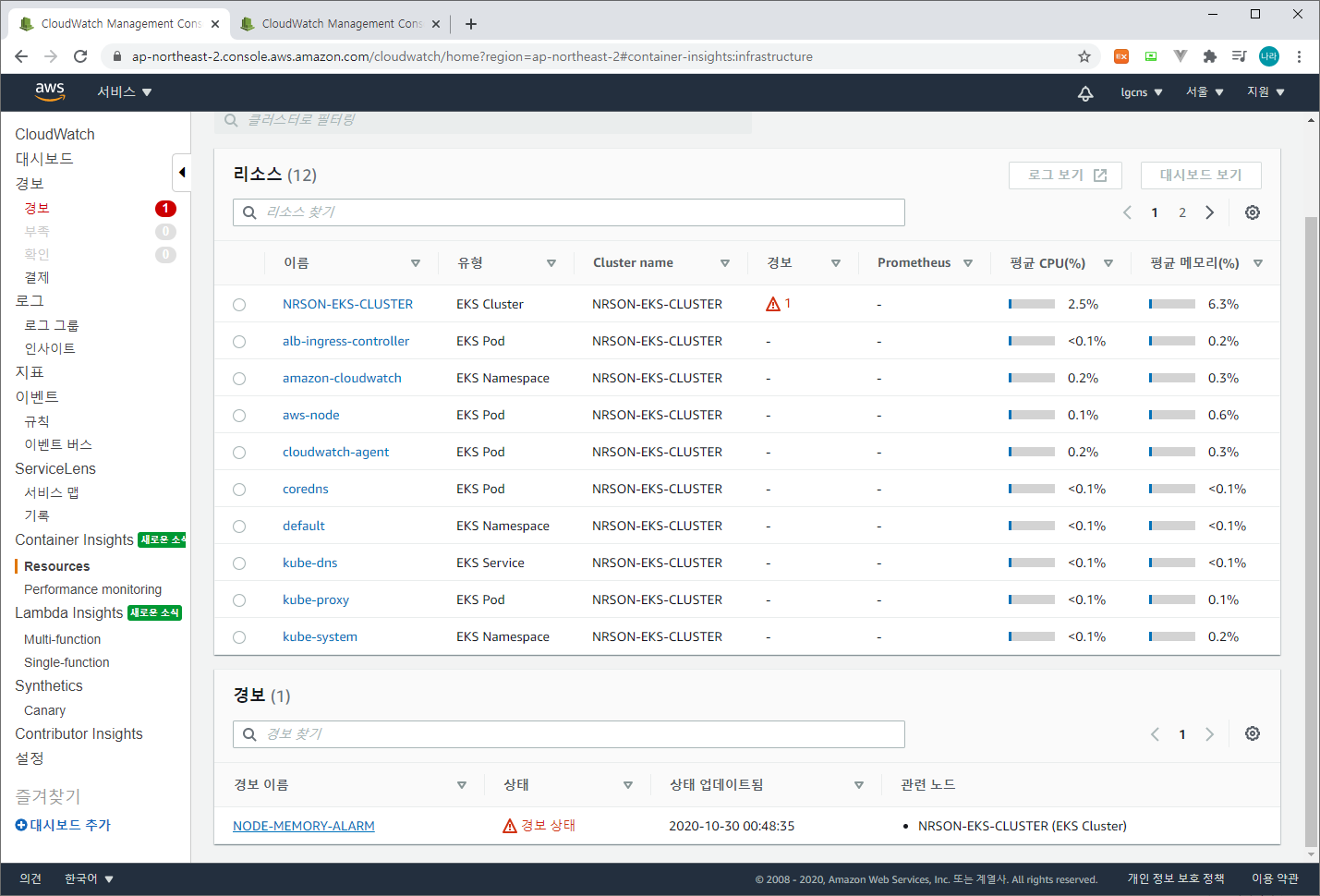
Task: Open the user profile avatar in Chrome
Action: (1269, 56)
